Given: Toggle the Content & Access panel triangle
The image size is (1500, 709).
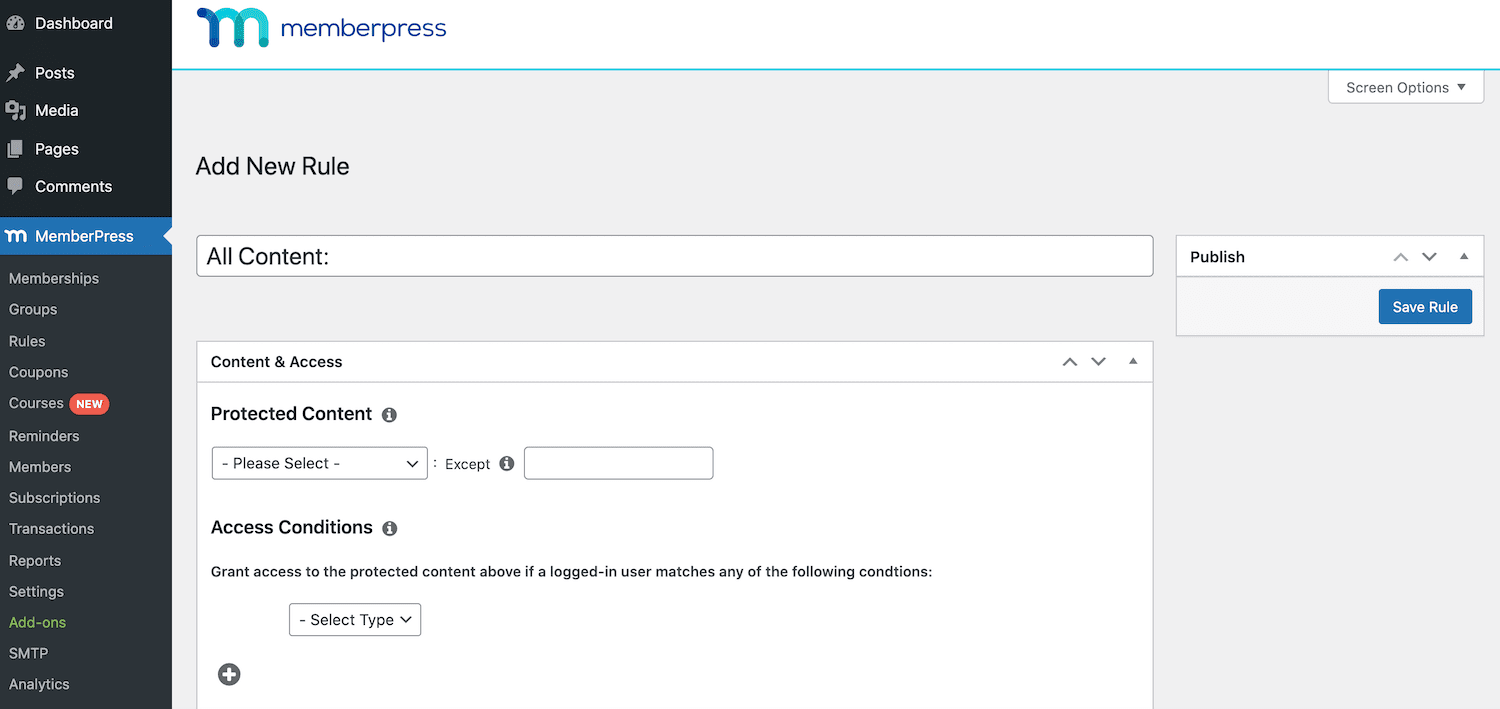Looking at the screenshot, I should 1133,362.
